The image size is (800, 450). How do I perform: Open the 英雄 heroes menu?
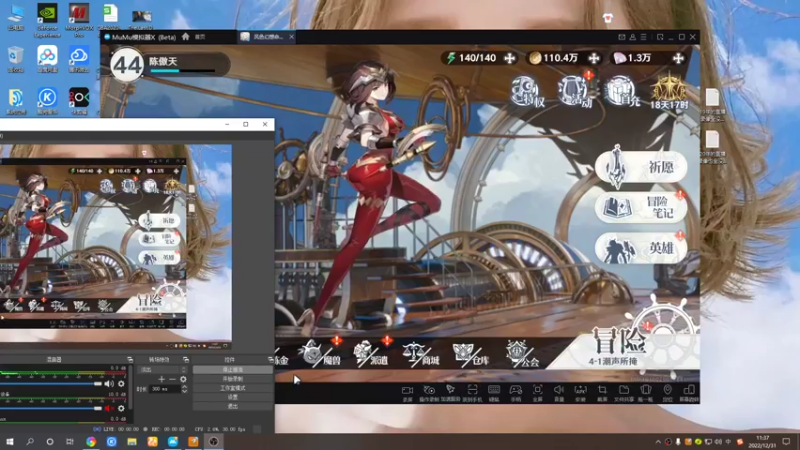click(641, 248)
